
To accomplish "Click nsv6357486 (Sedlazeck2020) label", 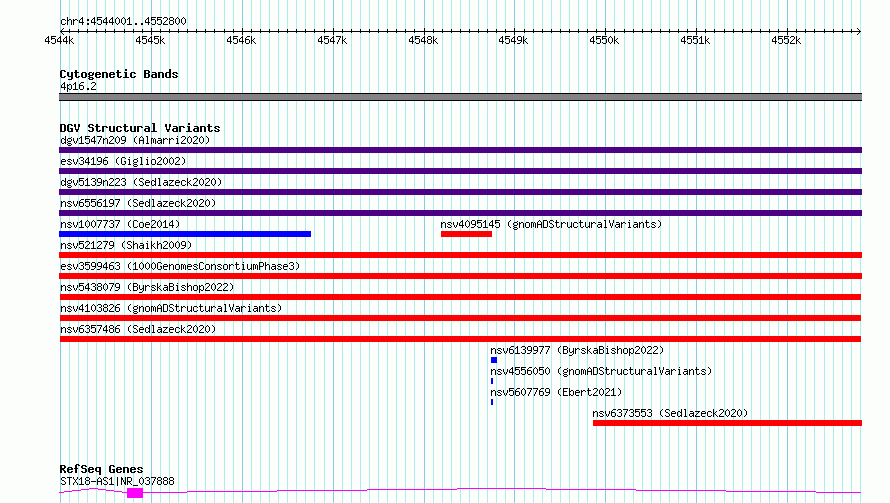I will (x=138, y=329).
